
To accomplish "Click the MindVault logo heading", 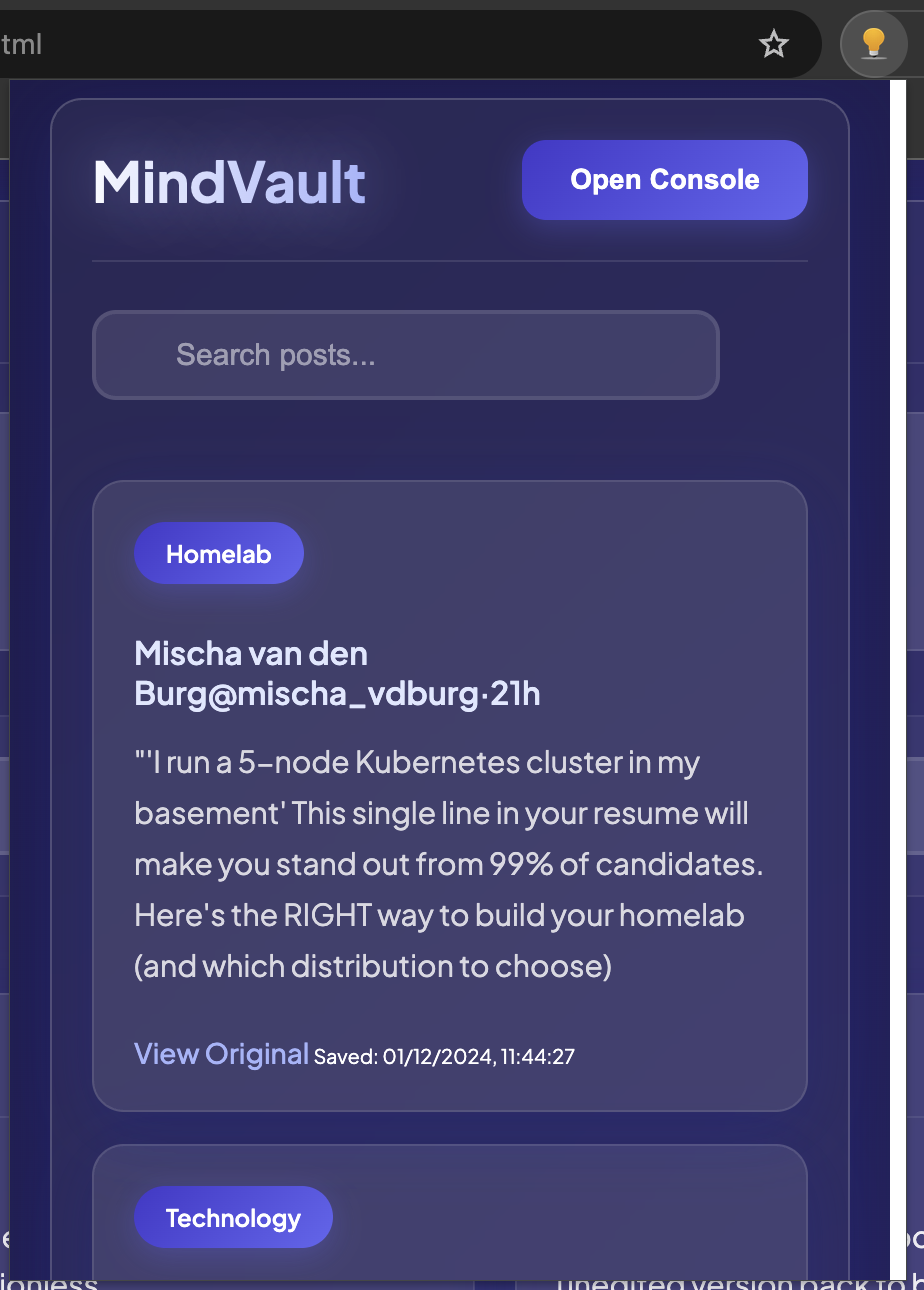I will (228, 182).
